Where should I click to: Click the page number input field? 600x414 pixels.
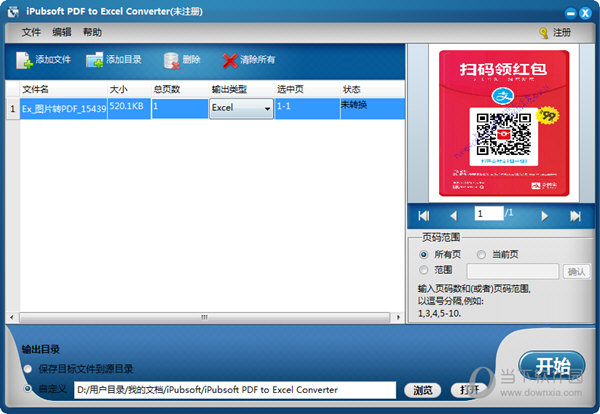[489, 214]
